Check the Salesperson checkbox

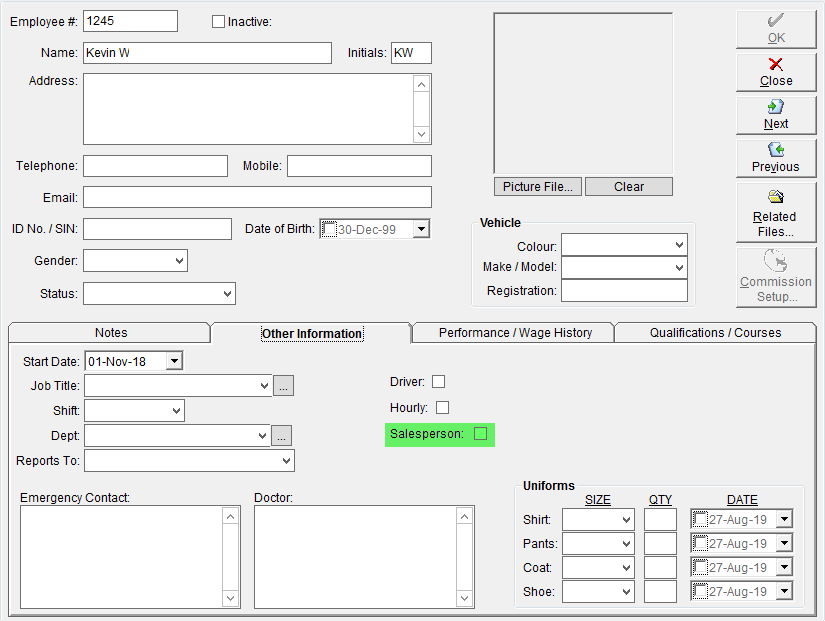click(x=480, y=434)
